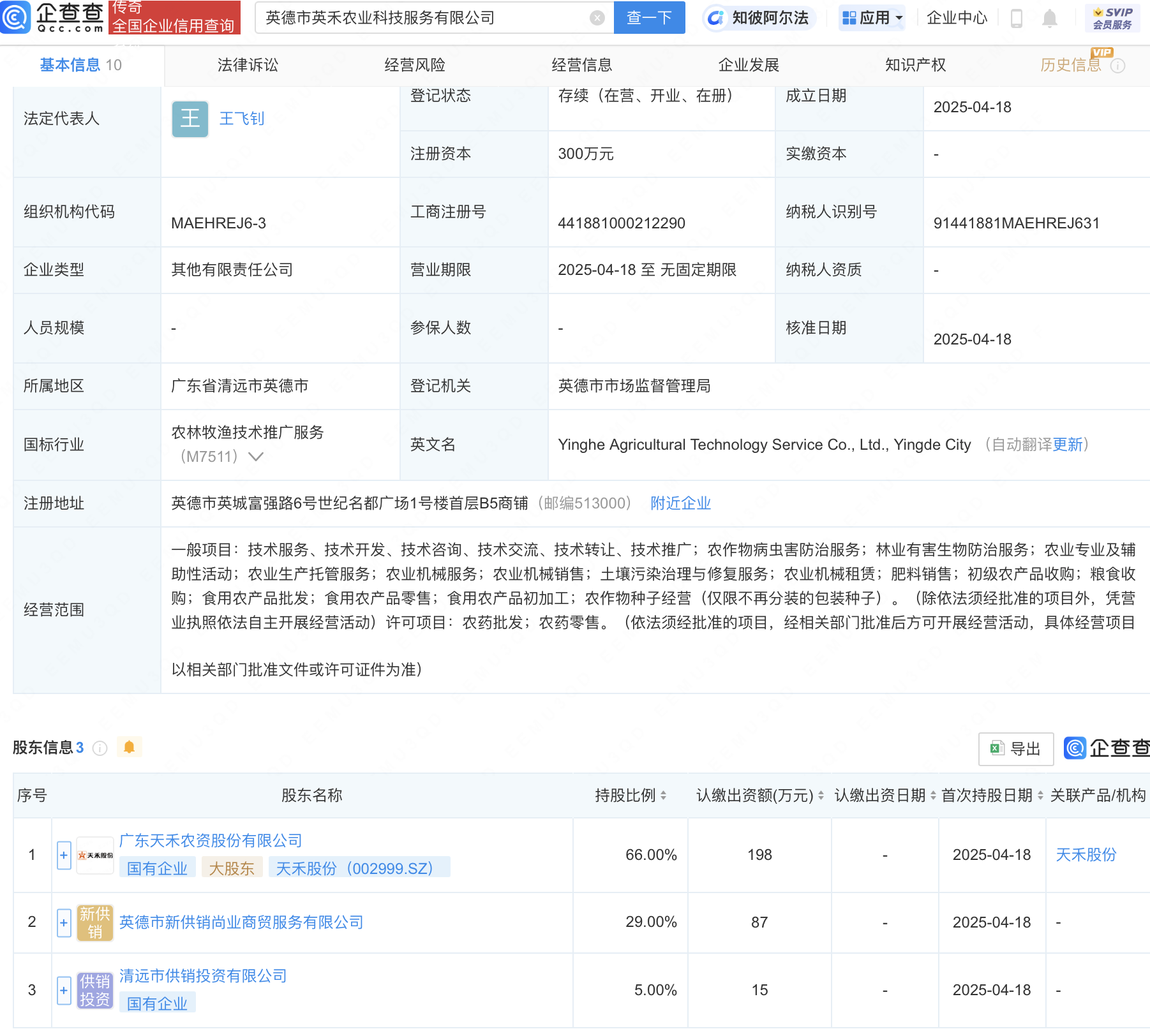Expand row 3 shareholder 清远市供销投资 details
Viewport: 1150px width, 1036px height.
coord(64,990)
